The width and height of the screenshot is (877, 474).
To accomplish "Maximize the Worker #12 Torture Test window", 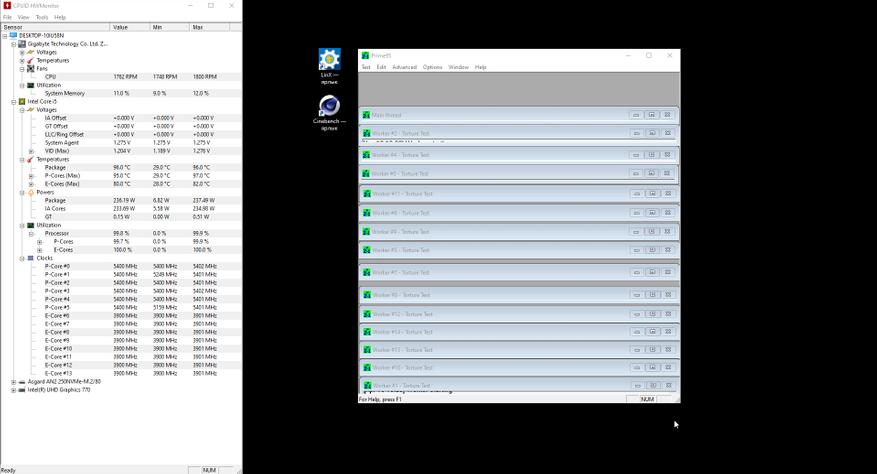I will (x=652, y=315).
